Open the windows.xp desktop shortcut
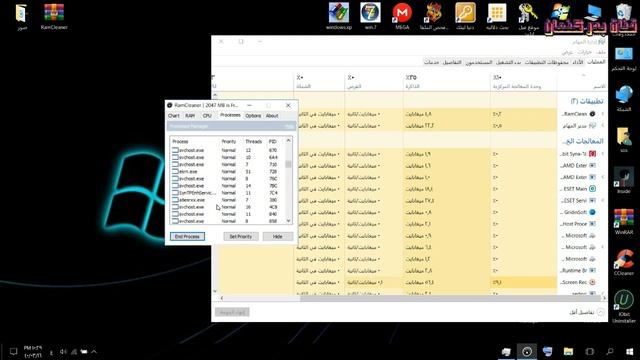 pyautogui.click(x=339, y=16)
